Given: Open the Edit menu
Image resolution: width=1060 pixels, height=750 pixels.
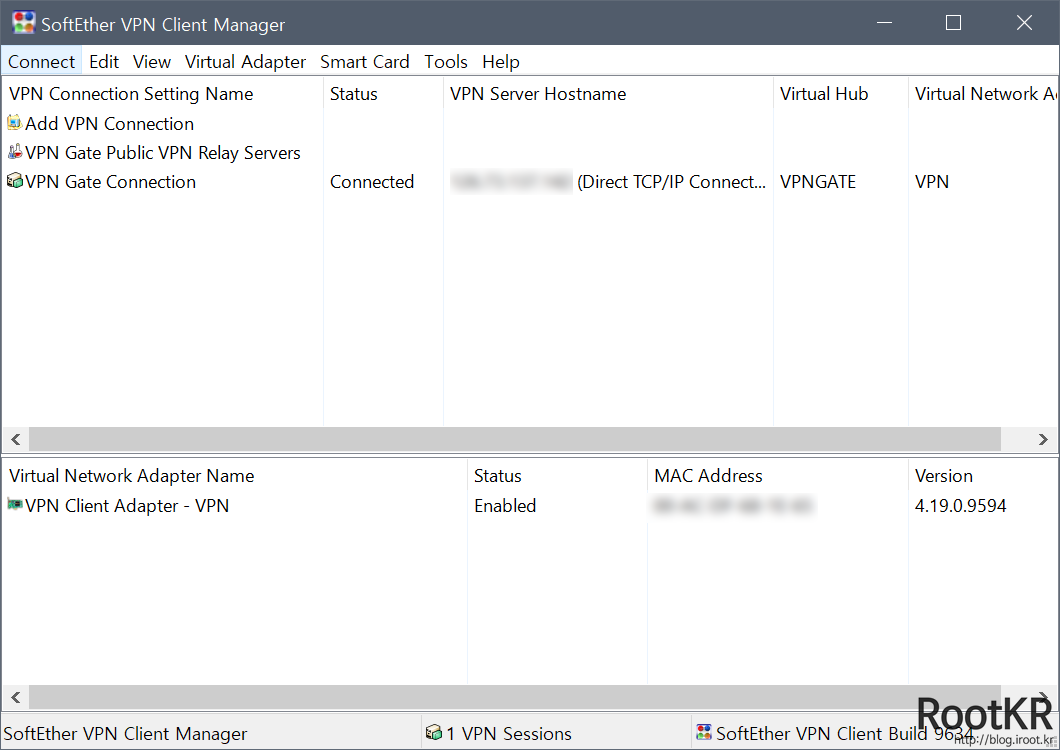Looking at the screenshot, I should [103, 62].
